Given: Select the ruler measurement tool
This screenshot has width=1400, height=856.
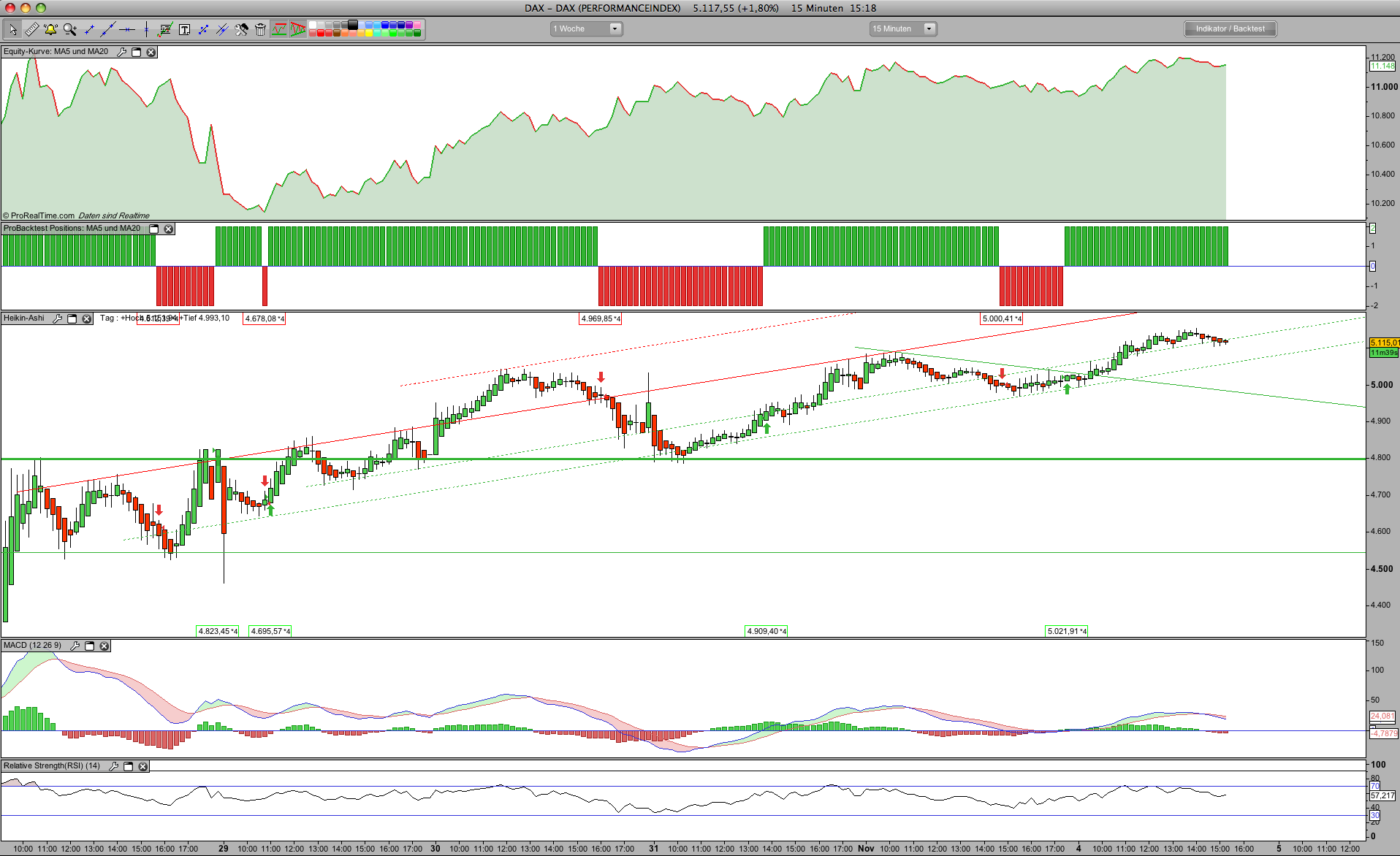Looking at the screenshot, I should point(31,29).
